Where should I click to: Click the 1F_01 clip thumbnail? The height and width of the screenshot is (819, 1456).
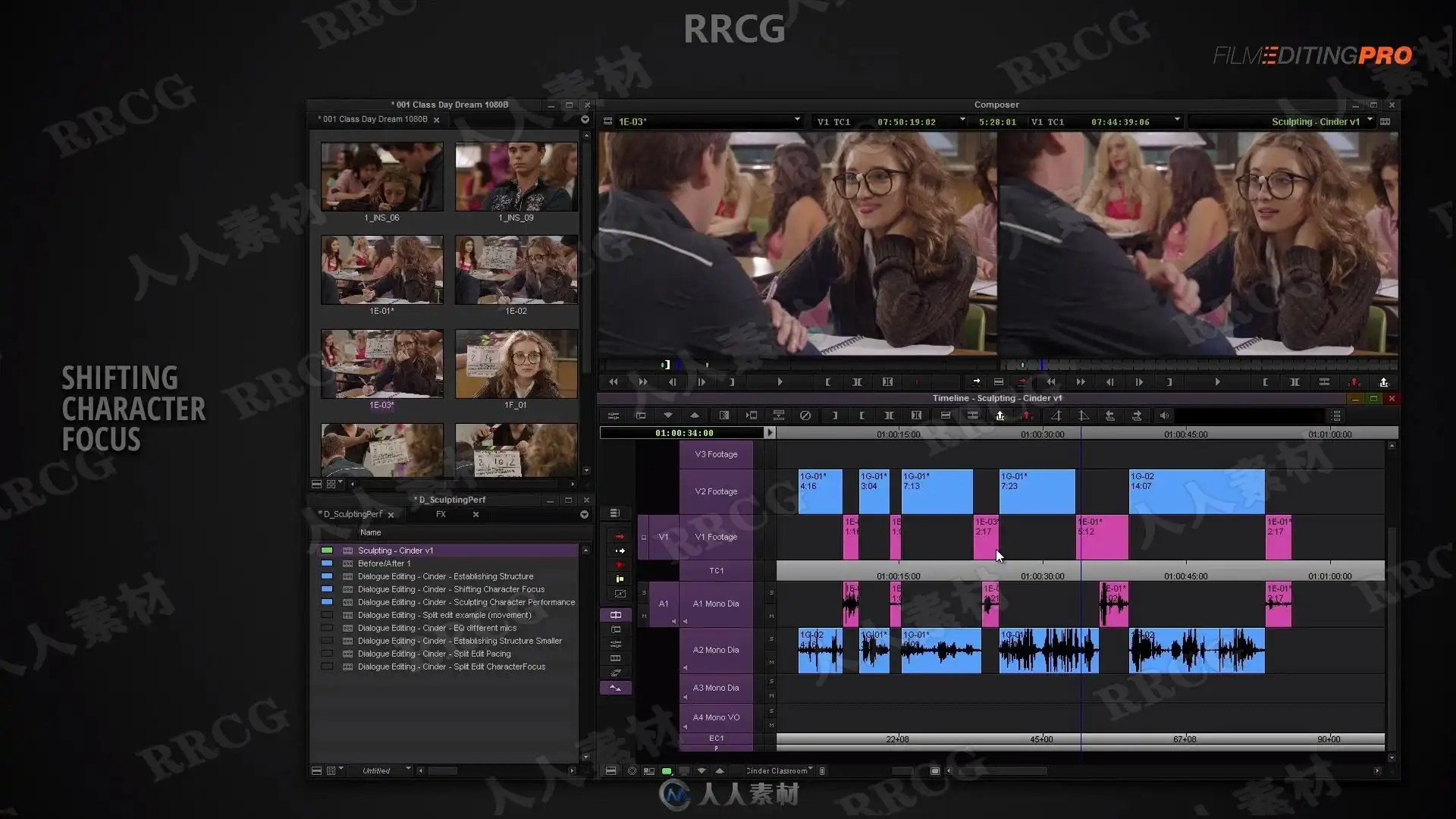point(516,364)
